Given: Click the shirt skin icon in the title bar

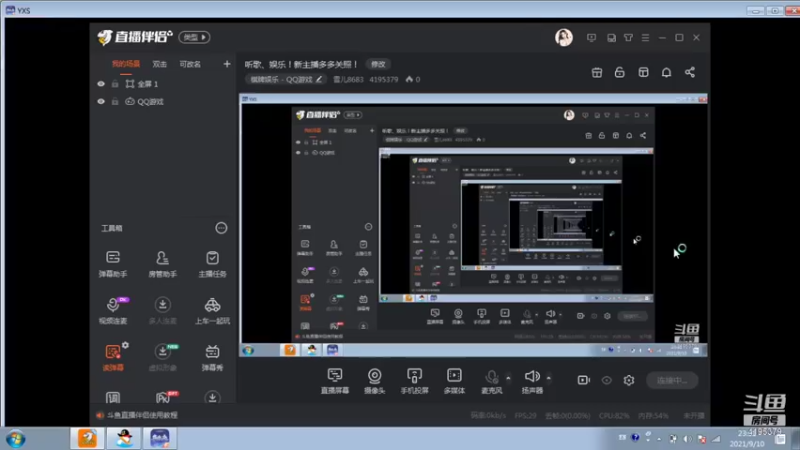Looking at the screenshot, I should (x=628, y=38).
